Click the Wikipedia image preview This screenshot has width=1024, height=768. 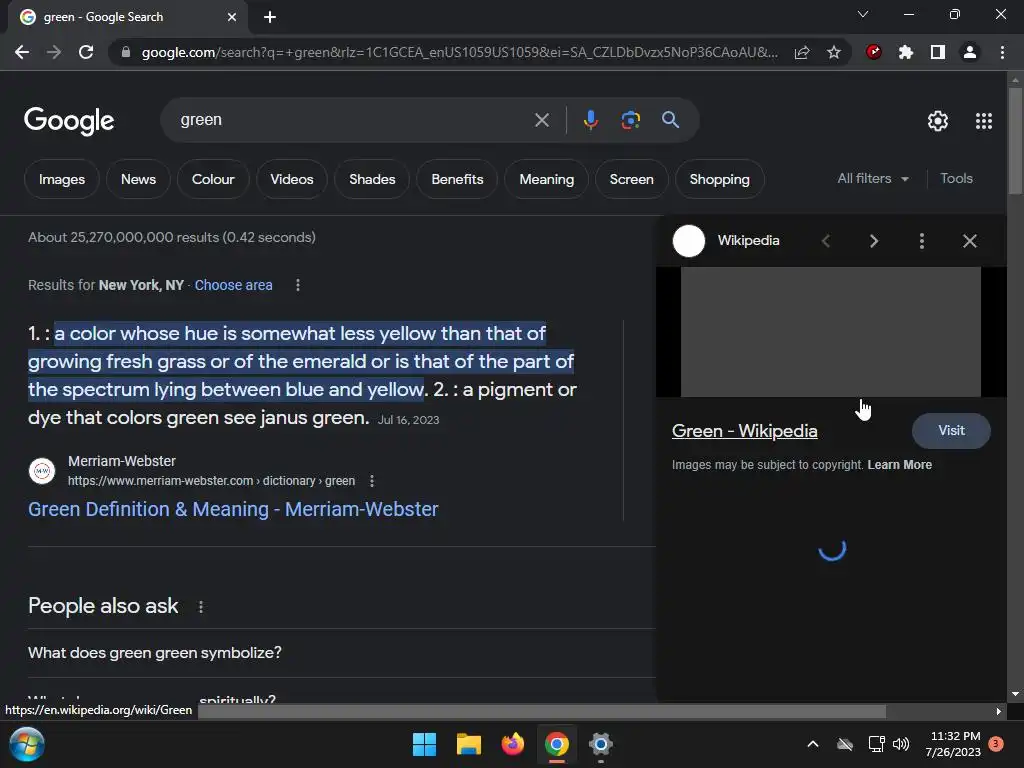click(831, 332)
